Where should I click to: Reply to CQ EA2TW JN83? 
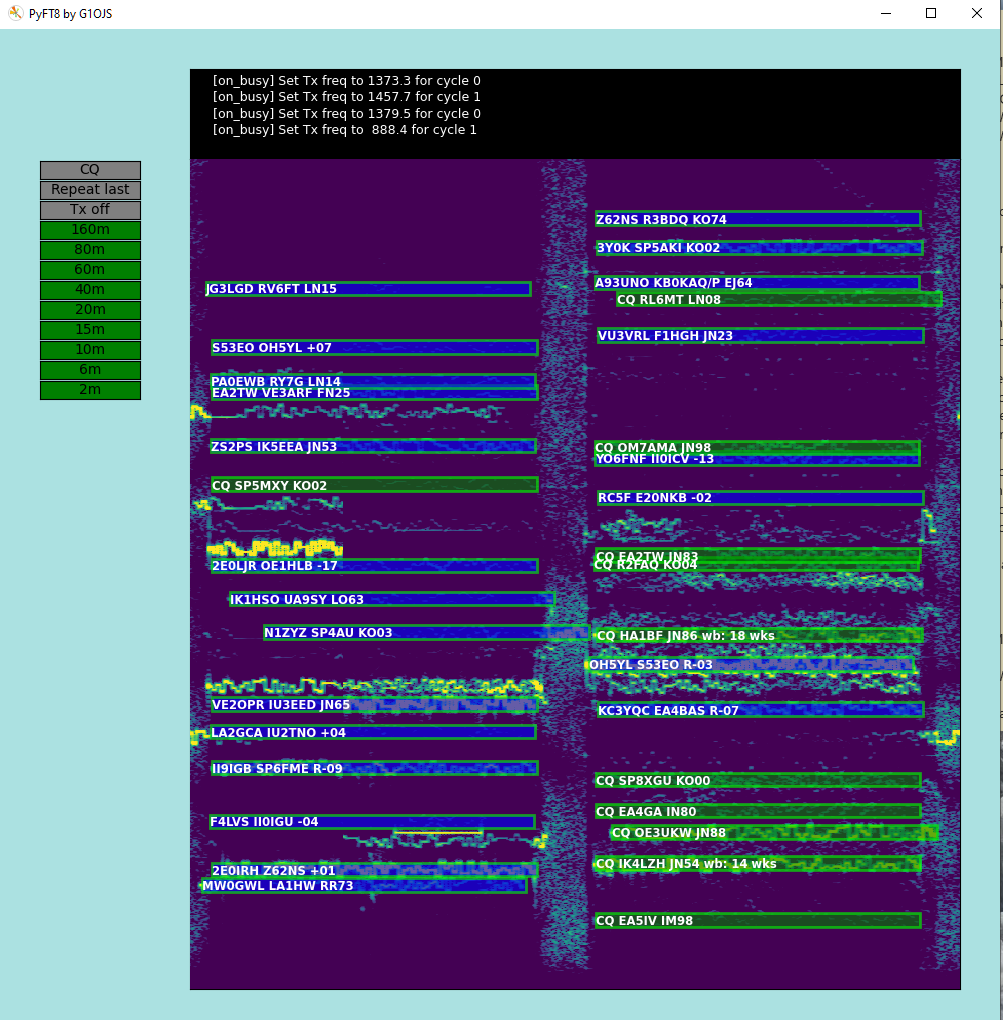[x=757, y=555]
